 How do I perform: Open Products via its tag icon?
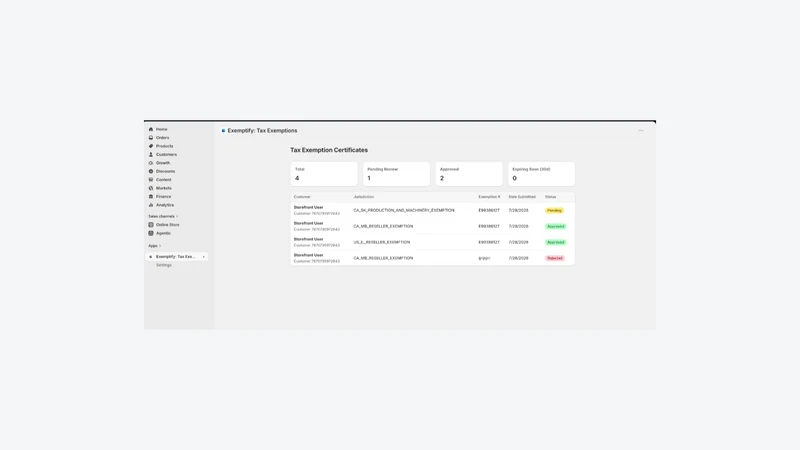[x=151, y=146]
